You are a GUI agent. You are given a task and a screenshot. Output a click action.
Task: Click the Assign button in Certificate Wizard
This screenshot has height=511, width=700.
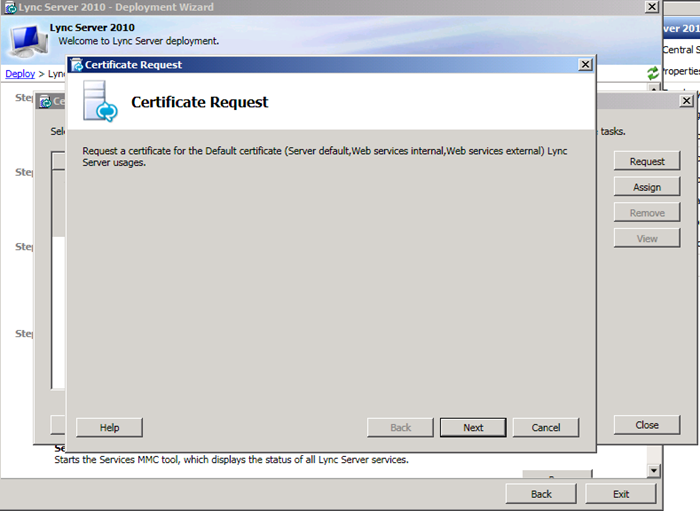tap(647, 187)
